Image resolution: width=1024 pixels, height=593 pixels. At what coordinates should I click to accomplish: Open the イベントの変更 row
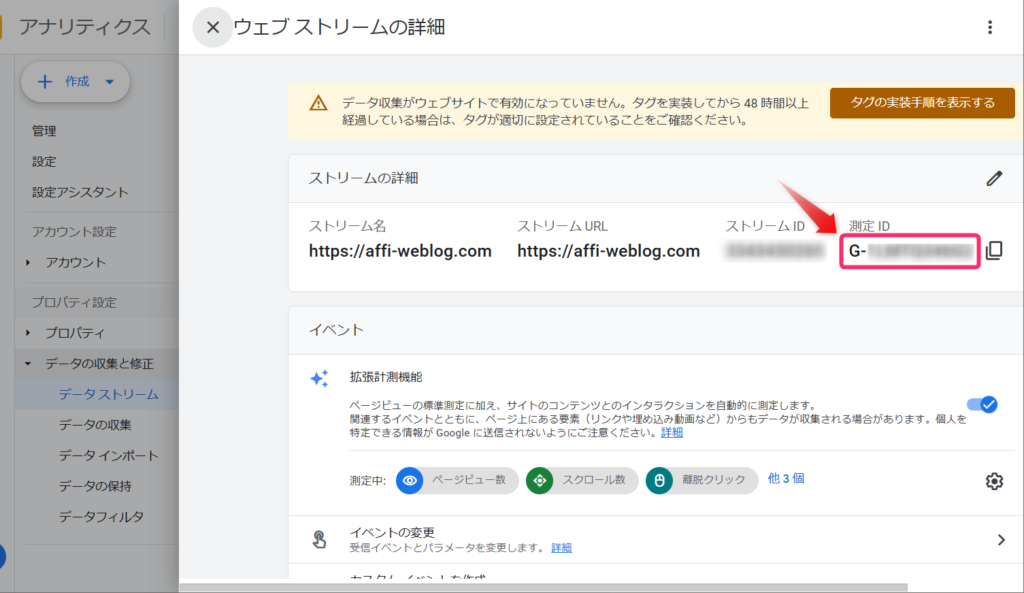[x=658, y=540]
